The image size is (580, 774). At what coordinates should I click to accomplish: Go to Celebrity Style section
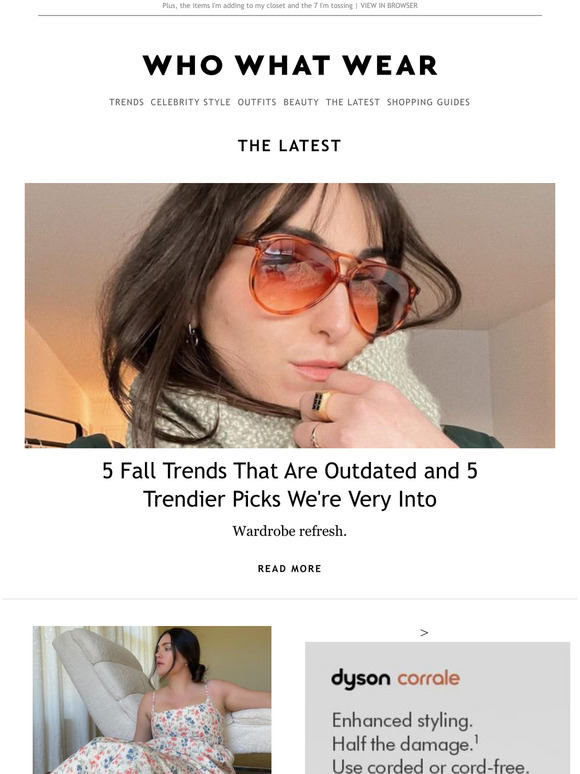tap(191, 102)
